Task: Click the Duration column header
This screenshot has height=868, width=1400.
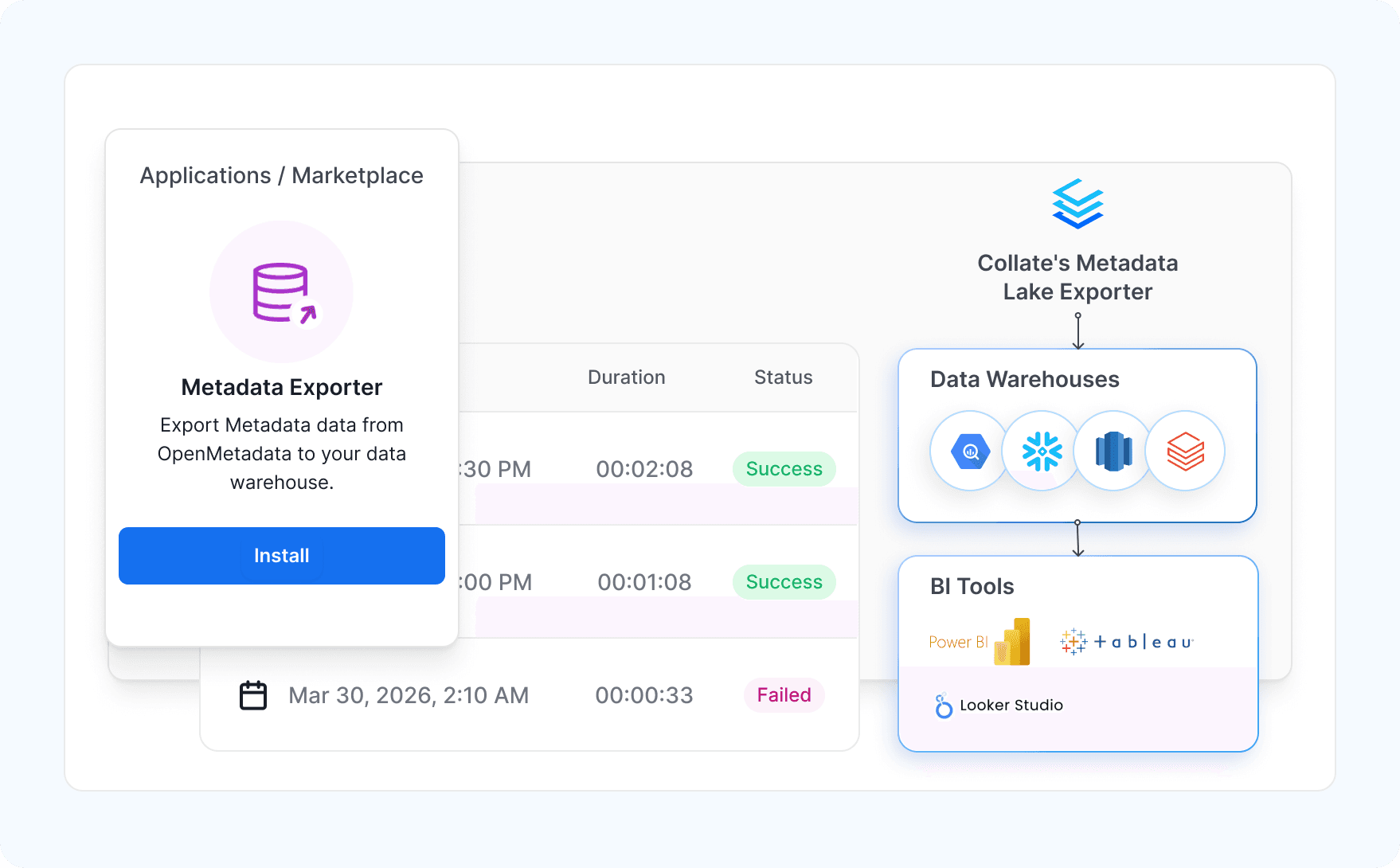Action: coord(627,377)
